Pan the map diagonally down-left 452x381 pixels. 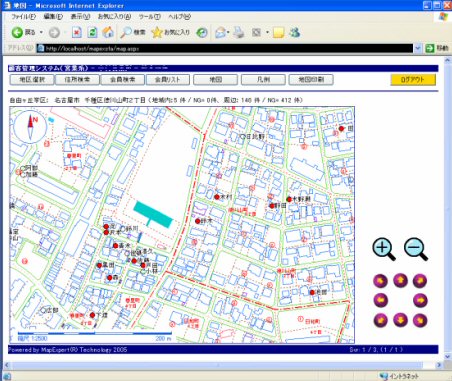(380, 320)
